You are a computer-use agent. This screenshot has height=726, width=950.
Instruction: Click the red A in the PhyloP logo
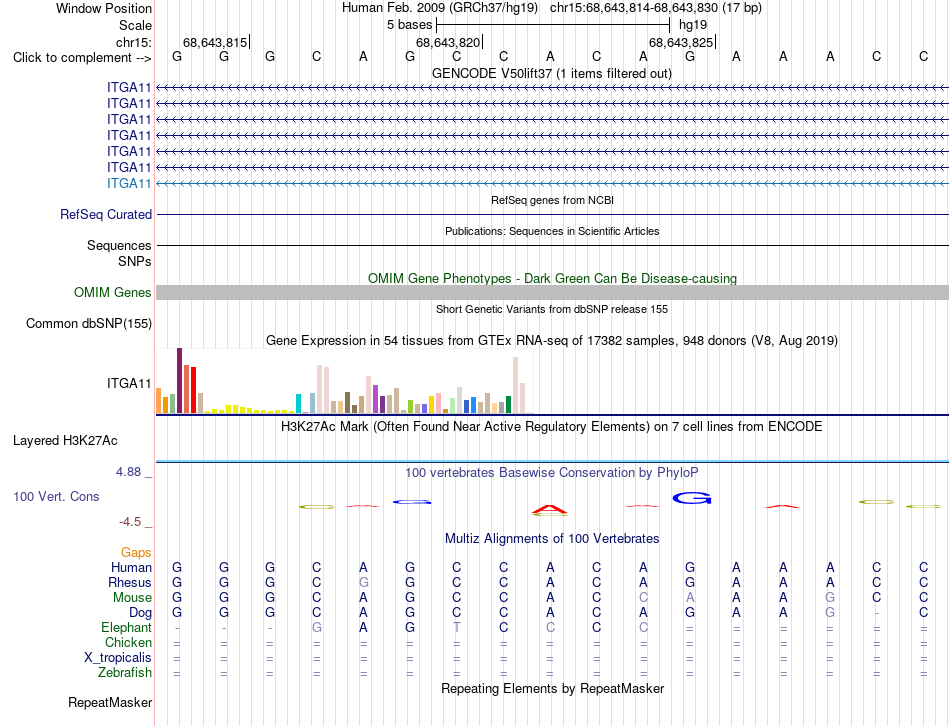(x=550, y=510)
